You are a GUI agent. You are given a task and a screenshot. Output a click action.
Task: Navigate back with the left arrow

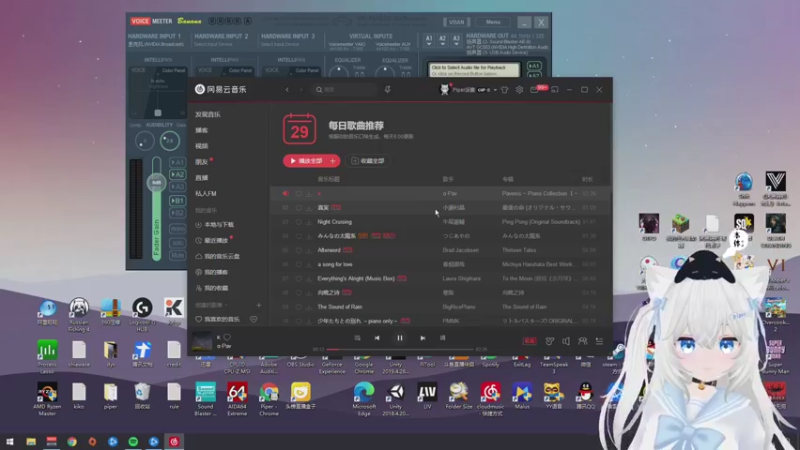(x=287, y=89)
